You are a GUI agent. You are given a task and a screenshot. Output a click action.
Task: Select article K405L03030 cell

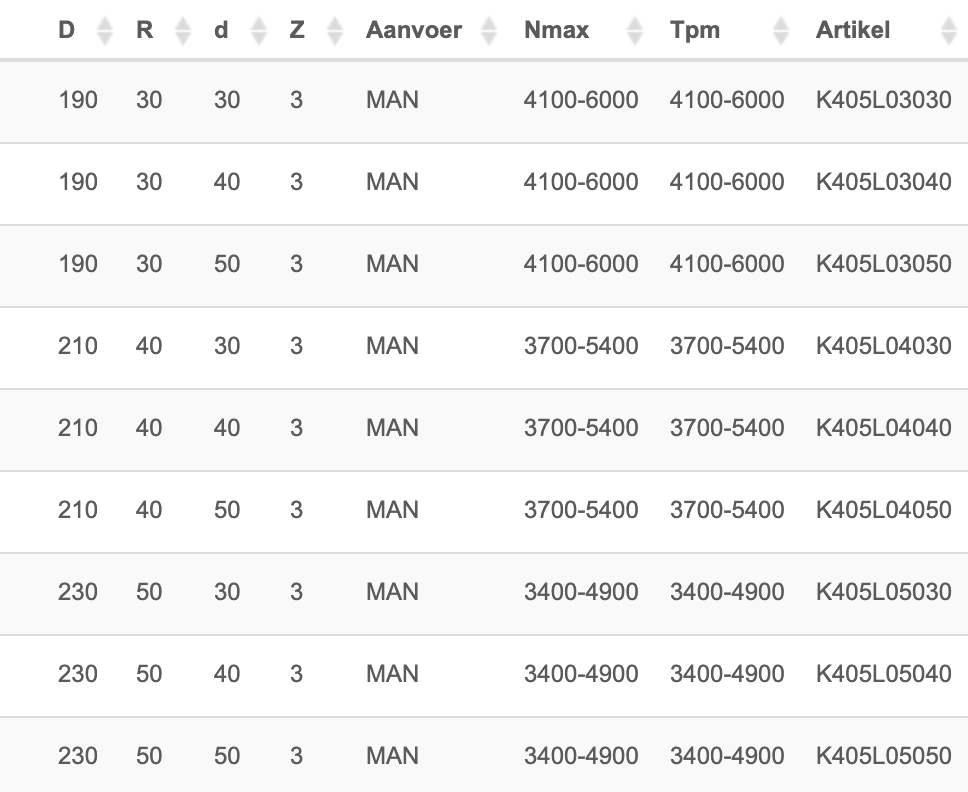pos(883,100)
